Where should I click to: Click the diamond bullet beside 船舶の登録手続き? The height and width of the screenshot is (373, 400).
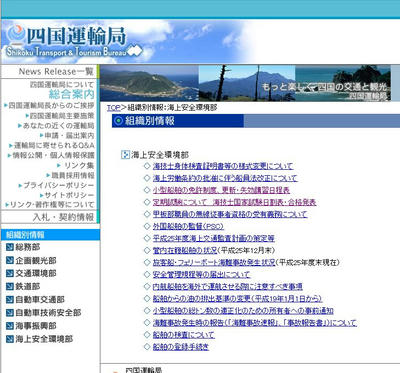point(147,347)
